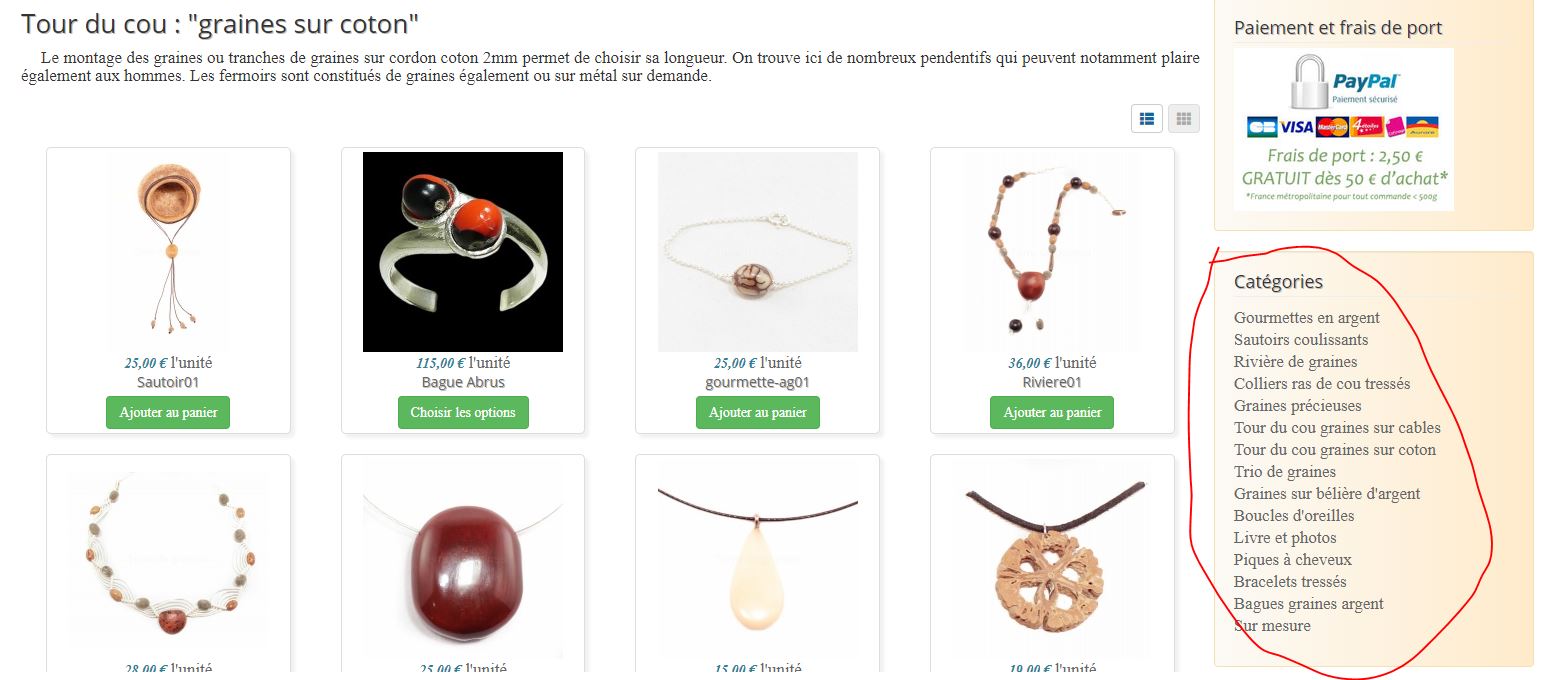Choose options for Bague Abrus

pos(463,412)
